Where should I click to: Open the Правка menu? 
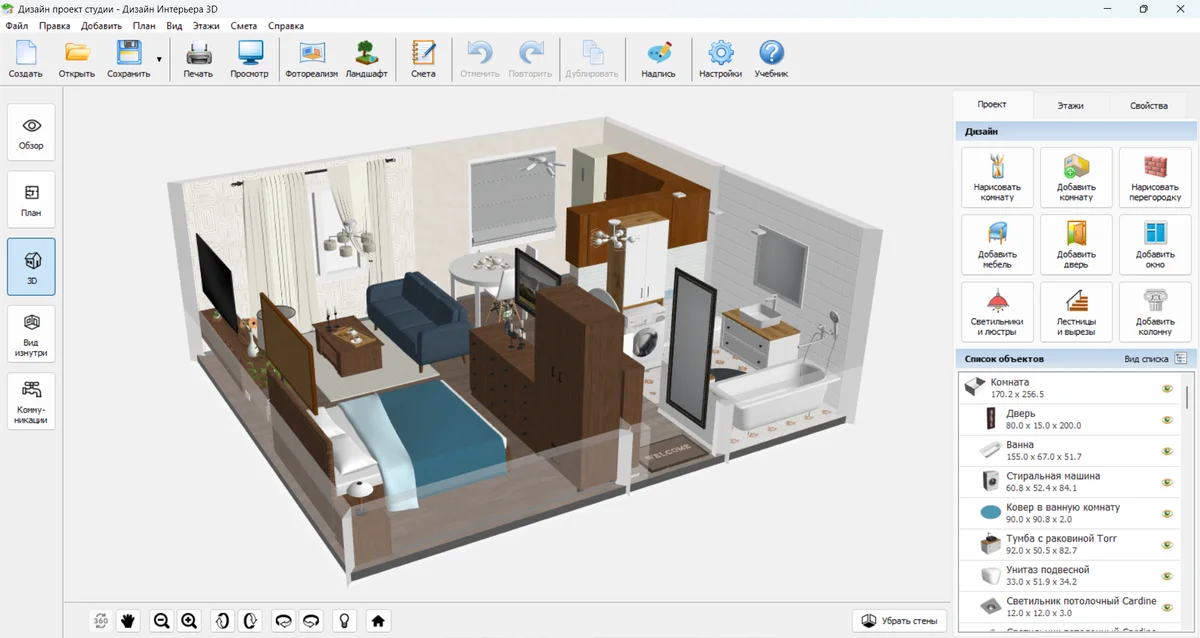tap(54, 25)
